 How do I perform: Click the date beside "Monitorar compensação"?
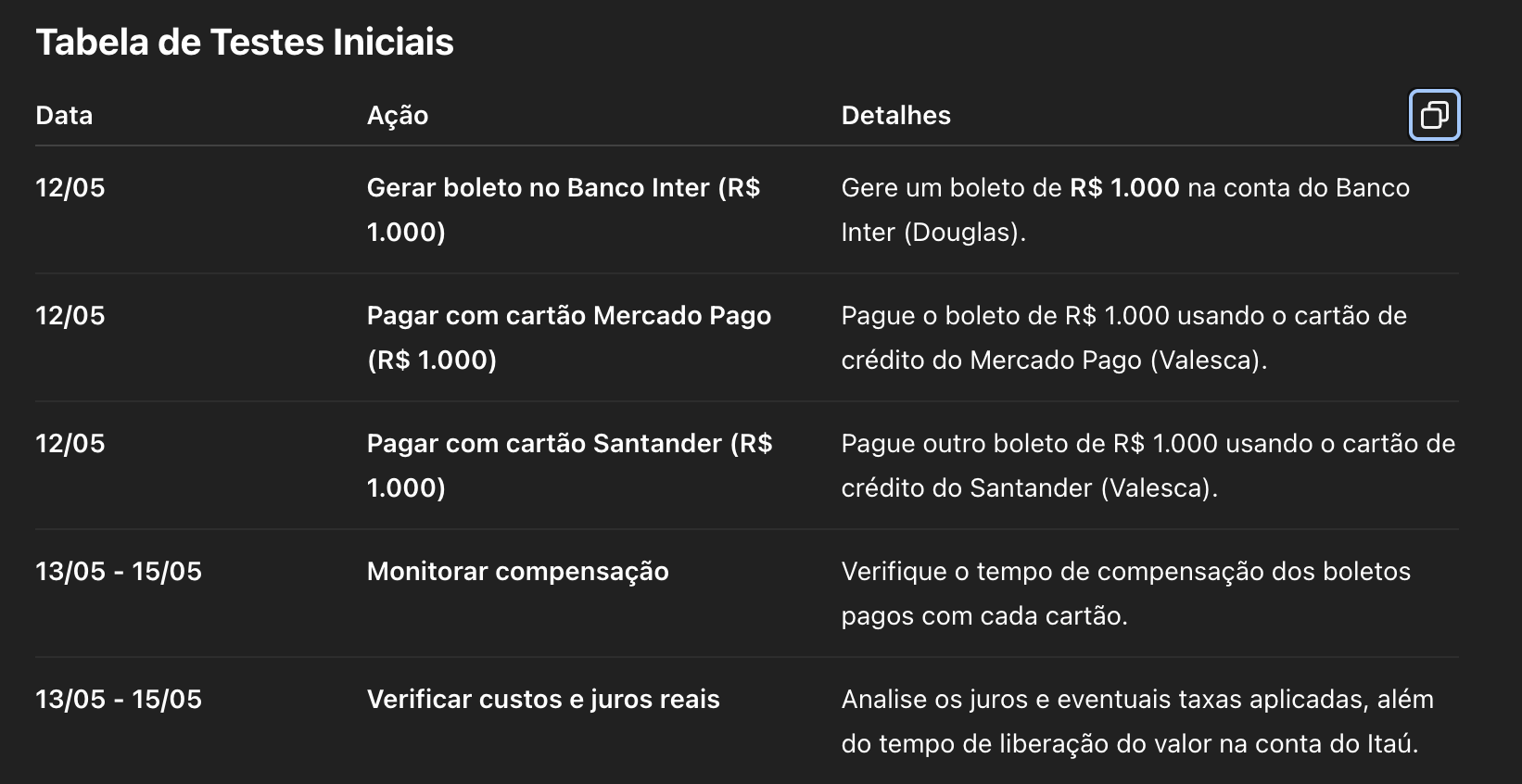tap(119, 571)
